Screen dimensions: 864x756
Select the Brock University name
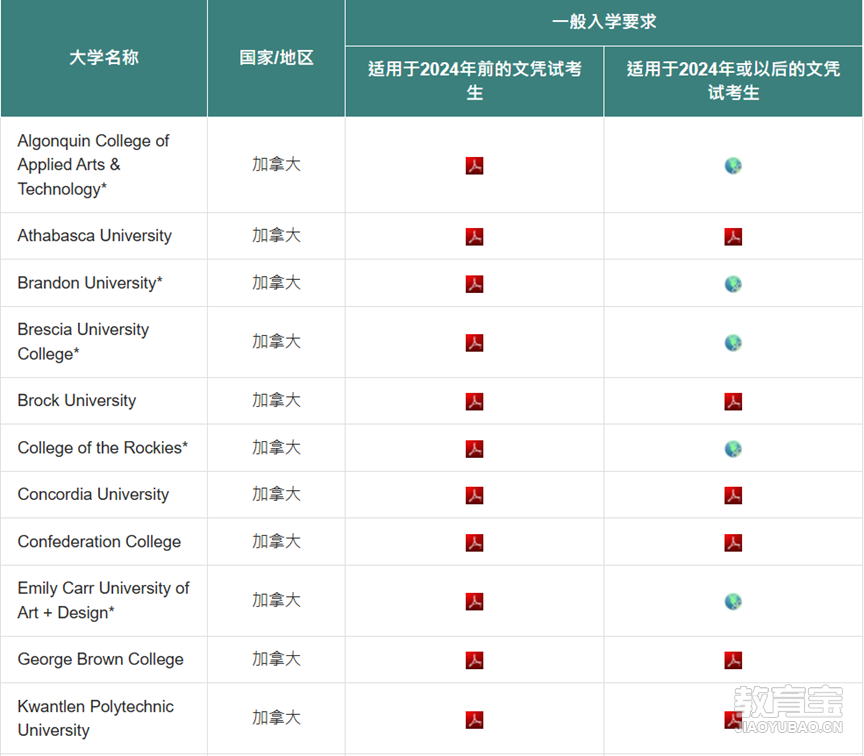tap(77, 401)
